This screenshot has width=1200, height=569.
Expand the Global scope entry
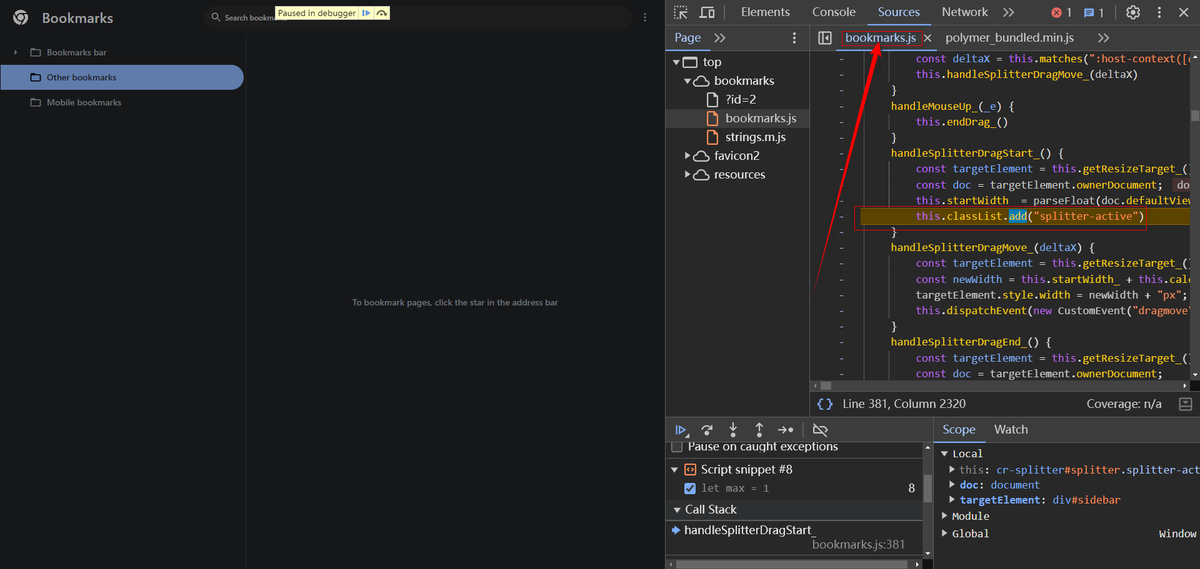[945, 534]
